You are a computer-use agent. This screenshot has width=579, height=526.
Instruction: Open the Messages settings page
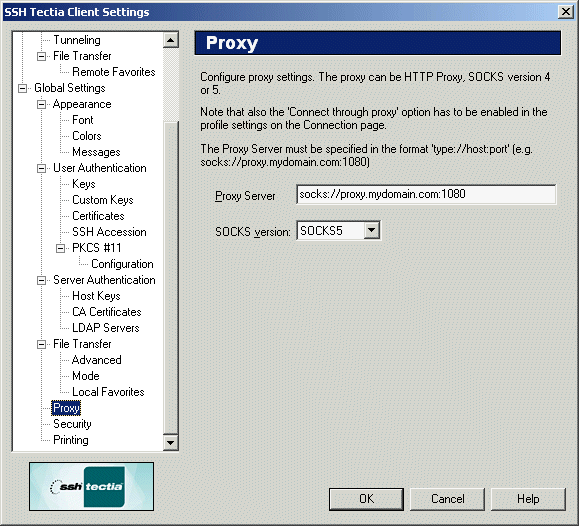pos(96,152)
